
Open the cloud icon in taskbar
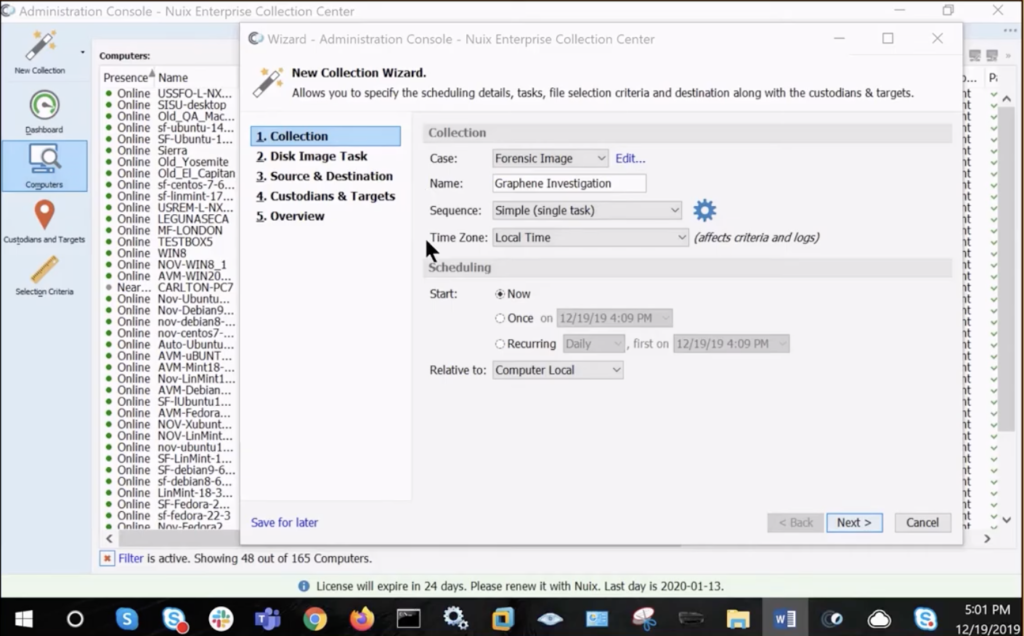pyautogui.click(x=879, y=618)
